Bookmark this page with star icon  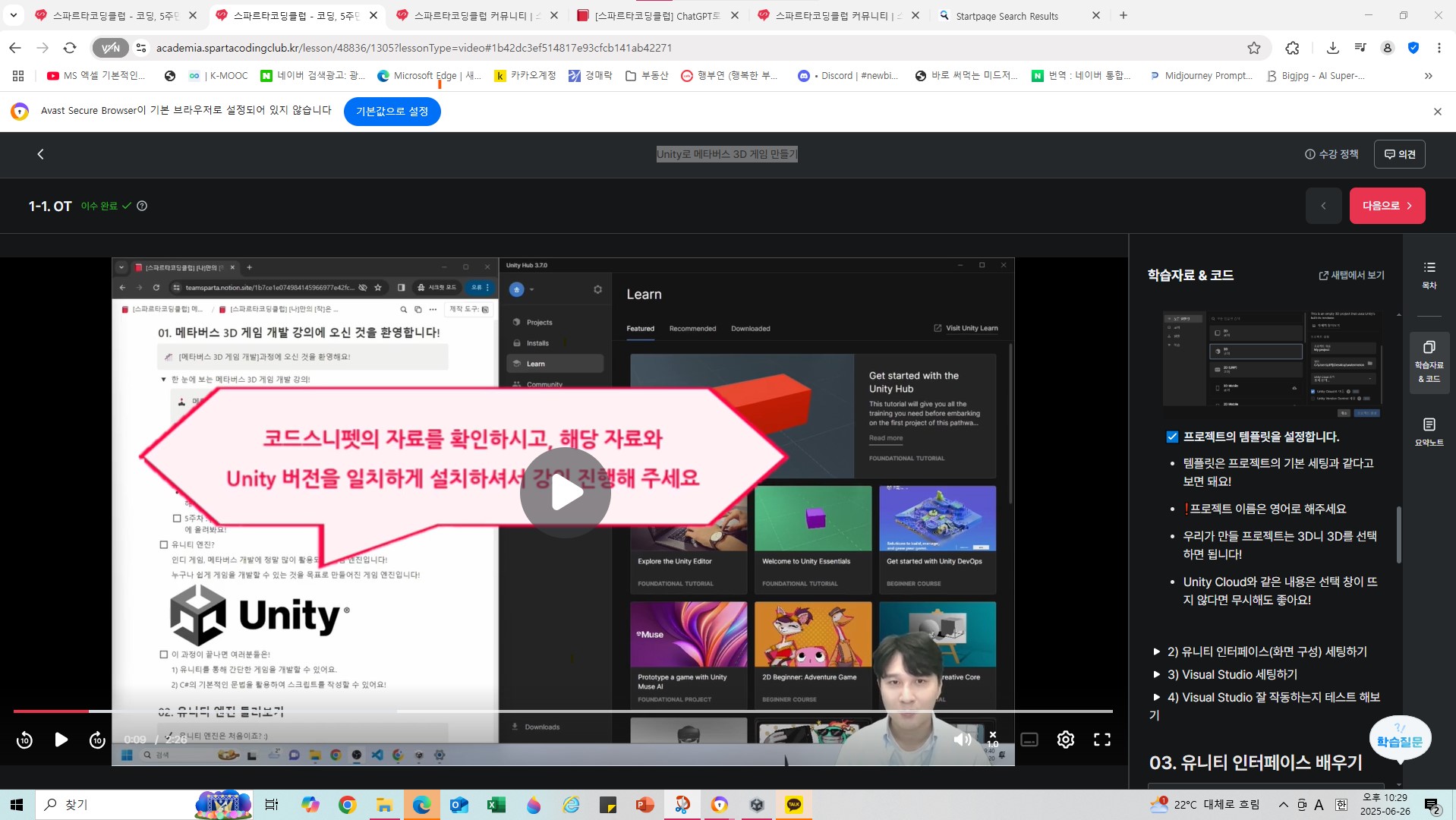click(1254, 48)
